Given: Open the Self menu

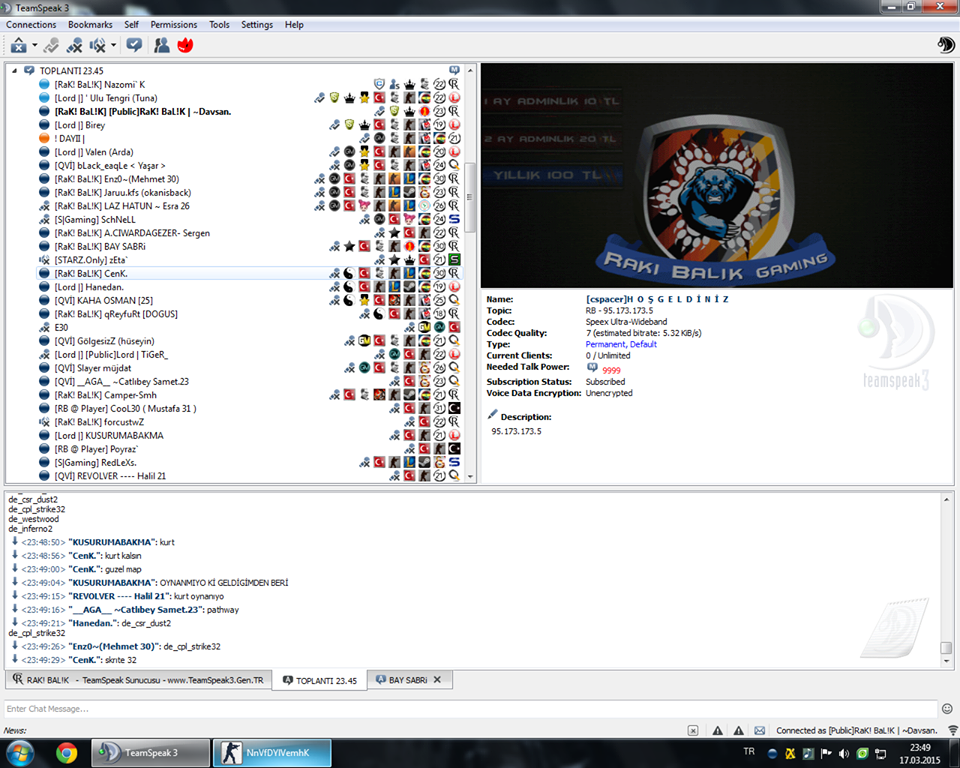Looking at the screenshot, I should point(131,24).
